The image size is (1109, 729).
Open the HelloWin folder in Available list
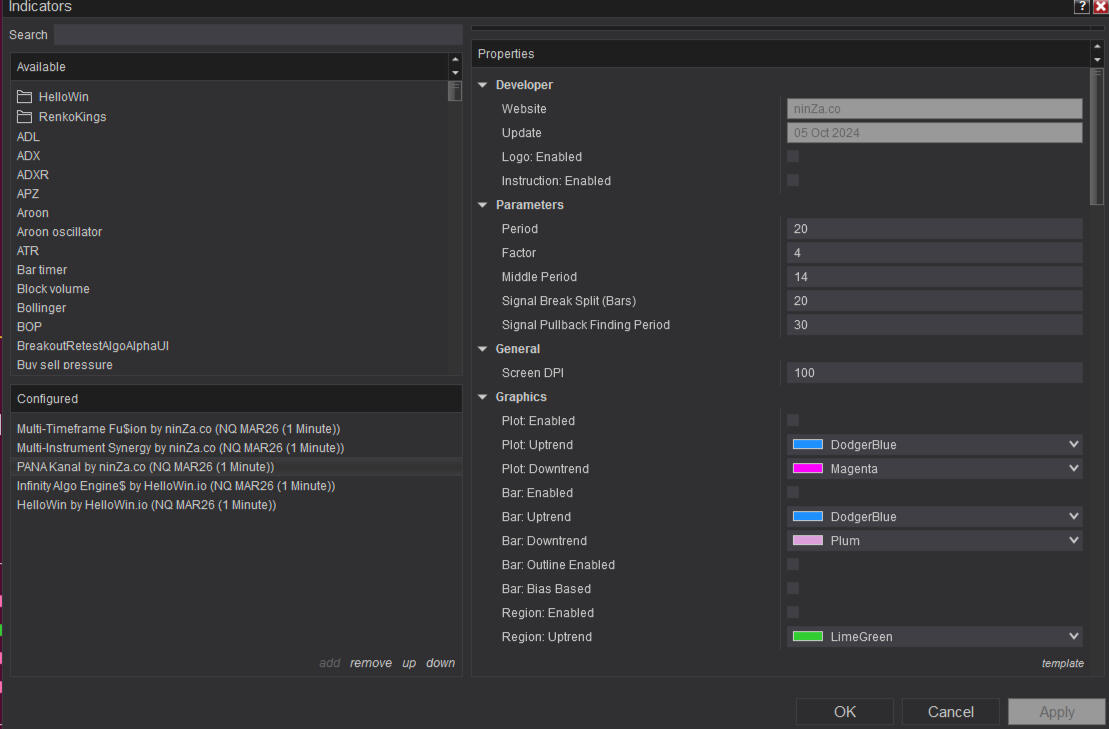63,97
